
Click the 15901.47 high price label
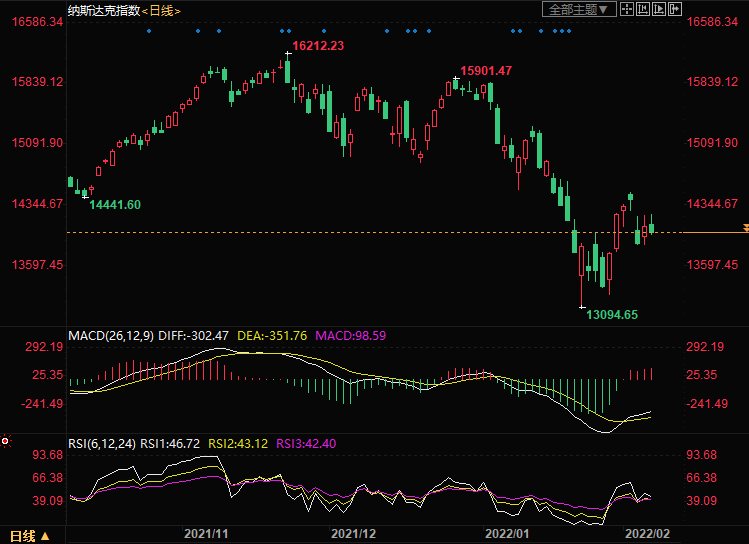coord(485,71)
